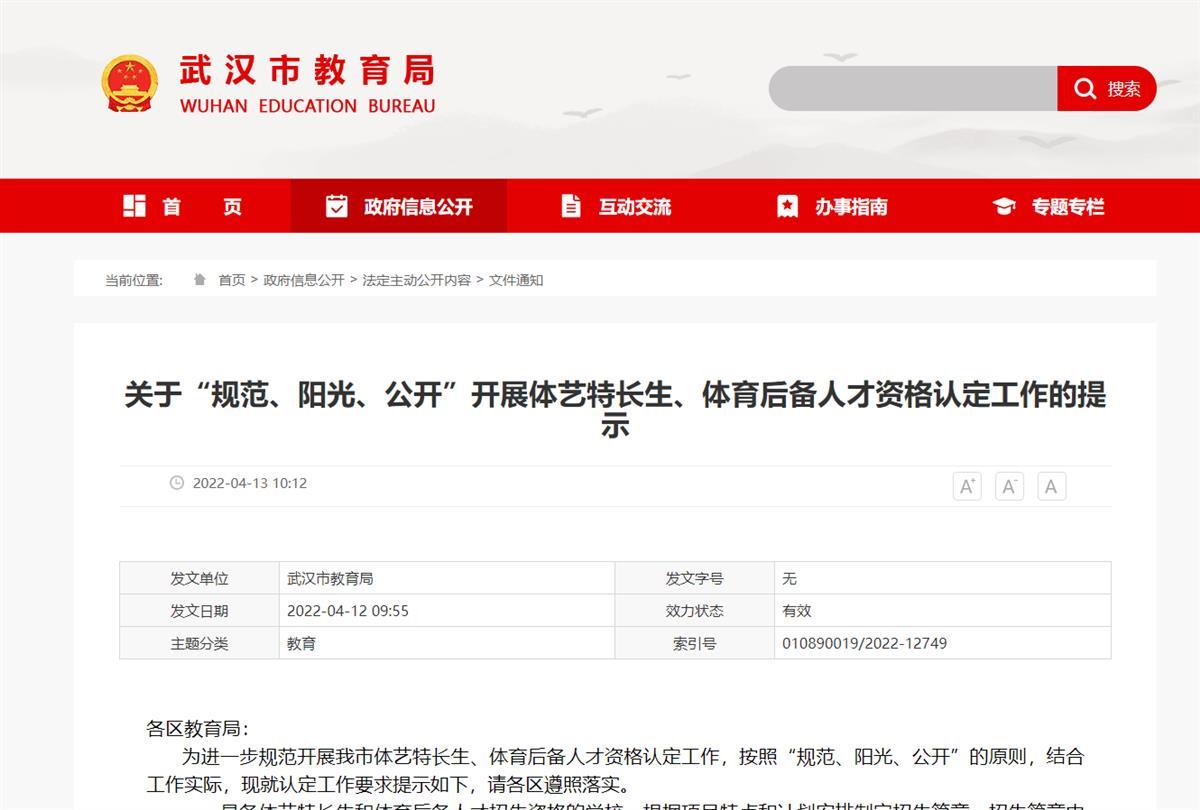Click the 各区教育局： salutation line

[198, 729]
